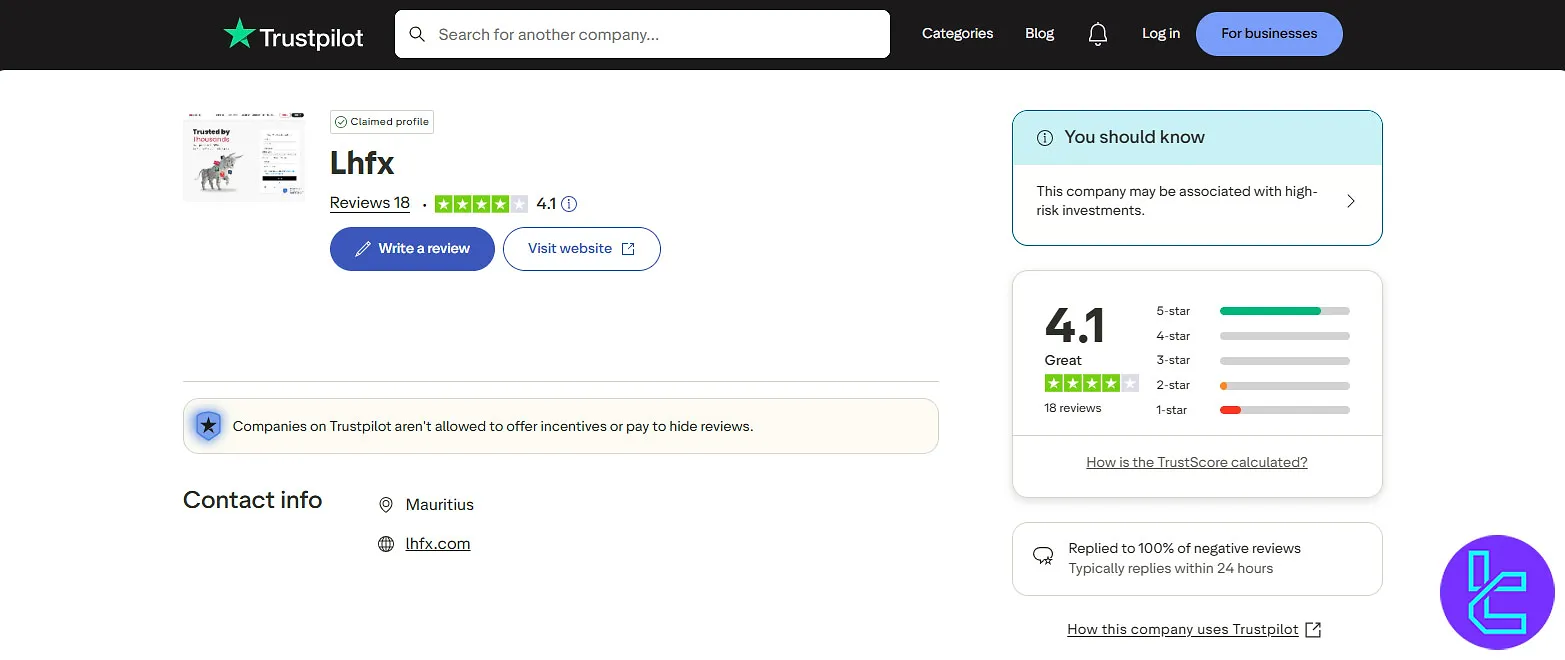Click the Claimed profile badge
The width and height of the screenshot is (1565, 660).
tap(381, 121)
